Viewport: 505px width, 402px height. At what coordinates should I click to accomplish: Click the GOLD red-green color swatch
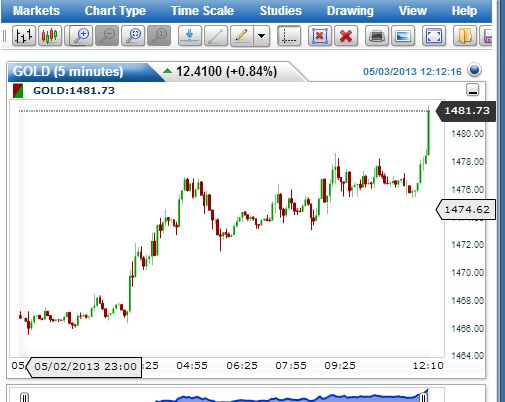click(x=18, y=91)
